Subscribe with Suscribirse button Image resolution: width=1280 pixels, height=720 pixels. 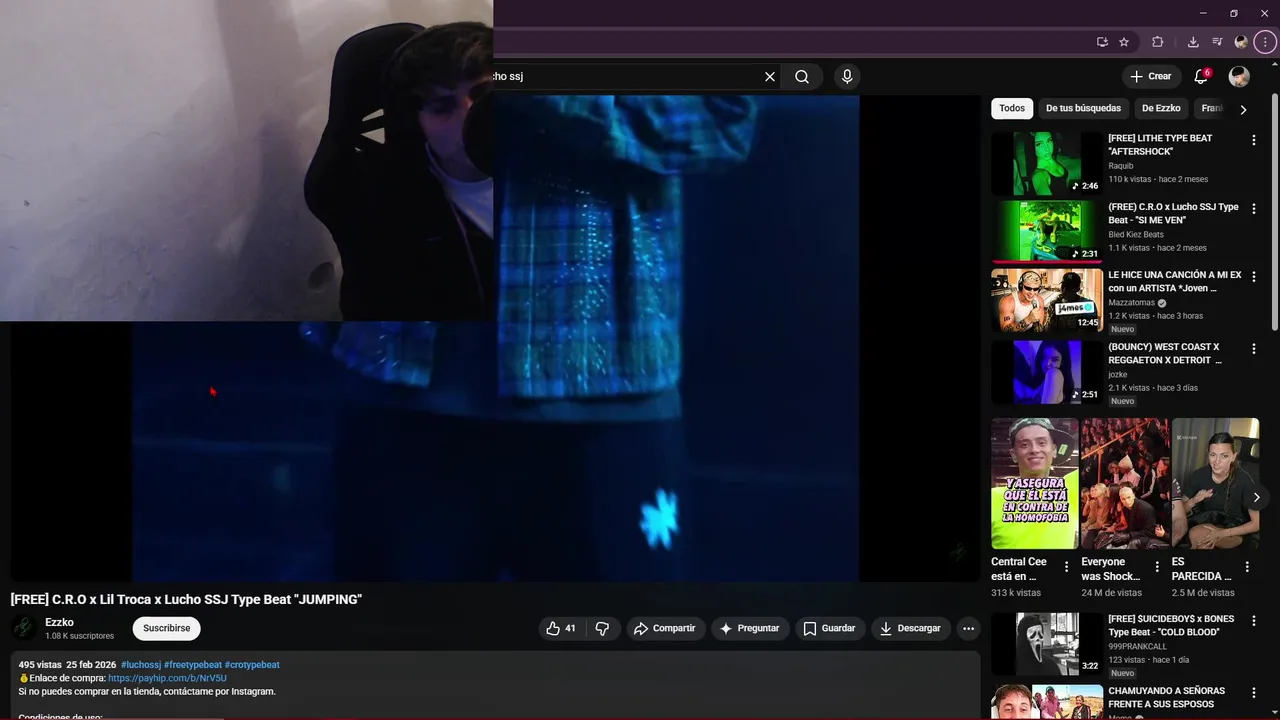click(x=166, y=628)
